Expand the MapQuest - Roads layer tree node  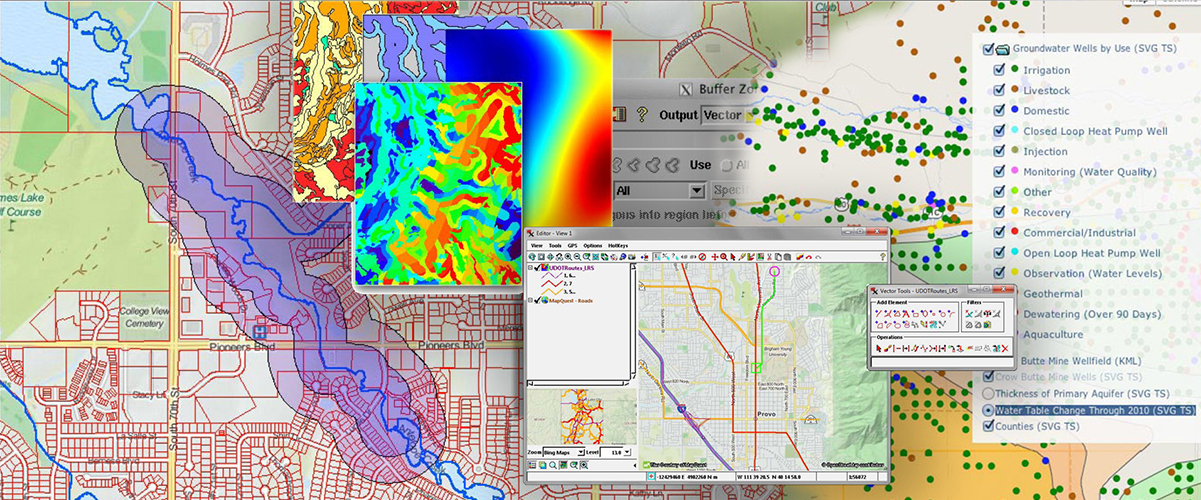coord(530,300)
